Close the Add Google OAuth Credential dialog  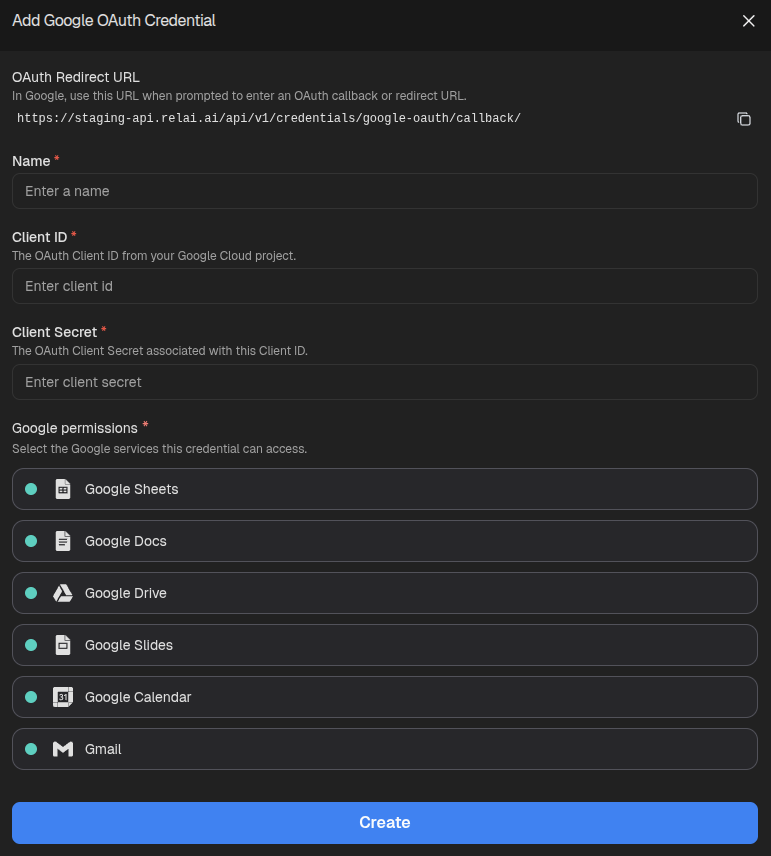click(749, 20)
